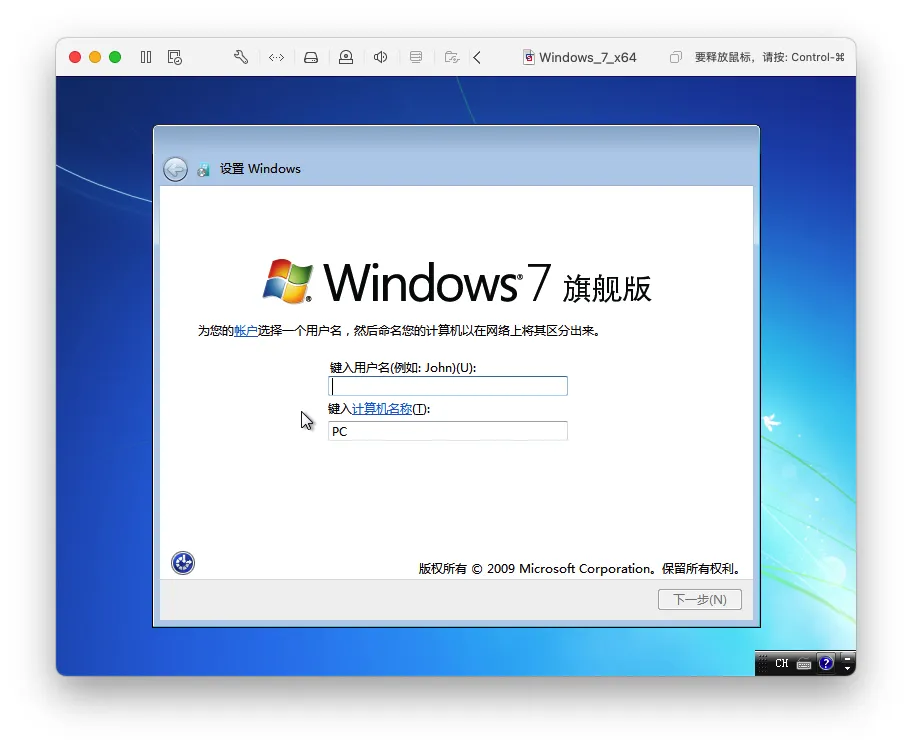
Task: Click the 键入用户名(例如: John)(U): label
Action: [x=402, y=368]
